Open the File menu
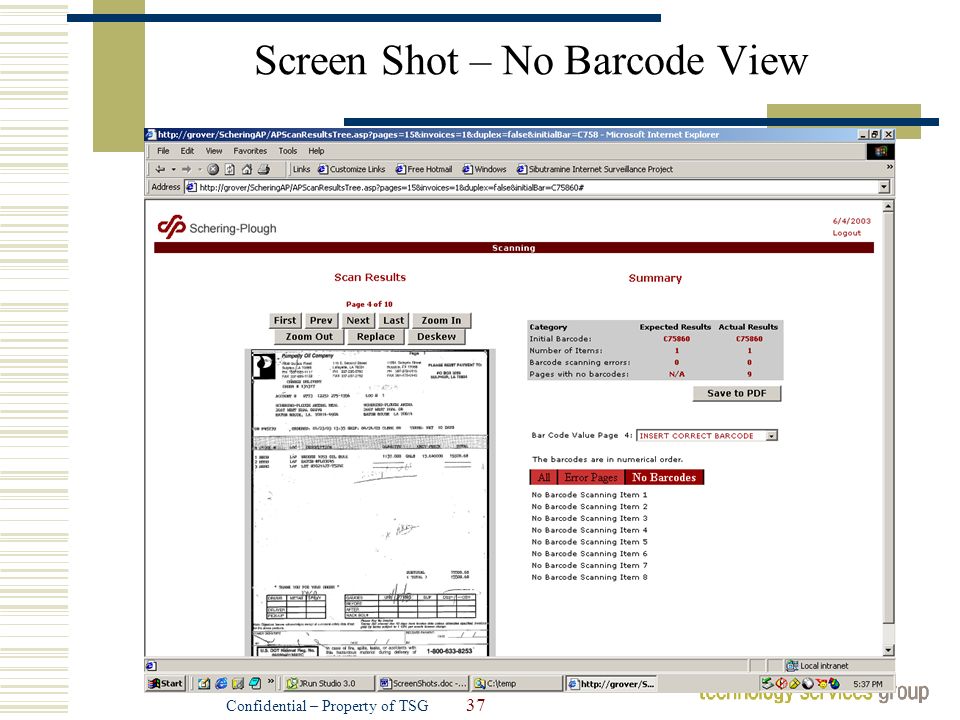Viewport: 960px width, 720px height. (163, 151)
